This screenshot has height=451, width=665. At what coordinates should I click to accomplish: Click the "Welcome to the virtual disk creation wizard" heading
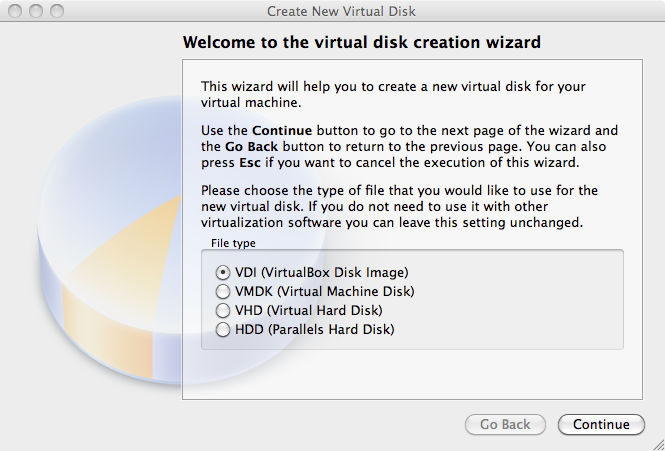tap(362, 42)
